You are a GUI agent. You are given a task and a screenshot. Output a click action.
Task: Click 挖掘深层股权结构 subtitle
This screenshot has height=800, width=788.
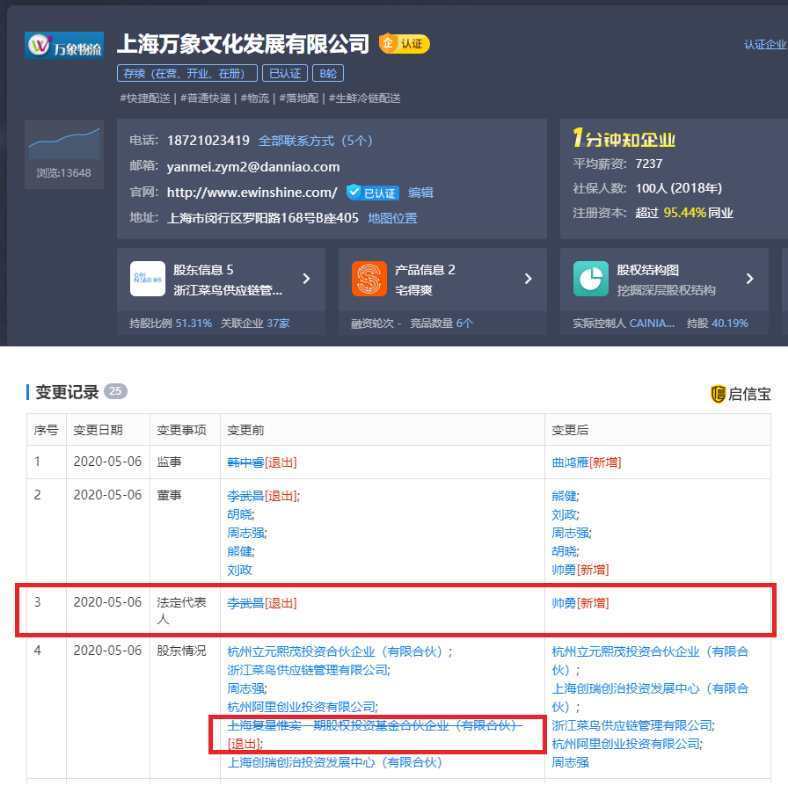point(666,290)
